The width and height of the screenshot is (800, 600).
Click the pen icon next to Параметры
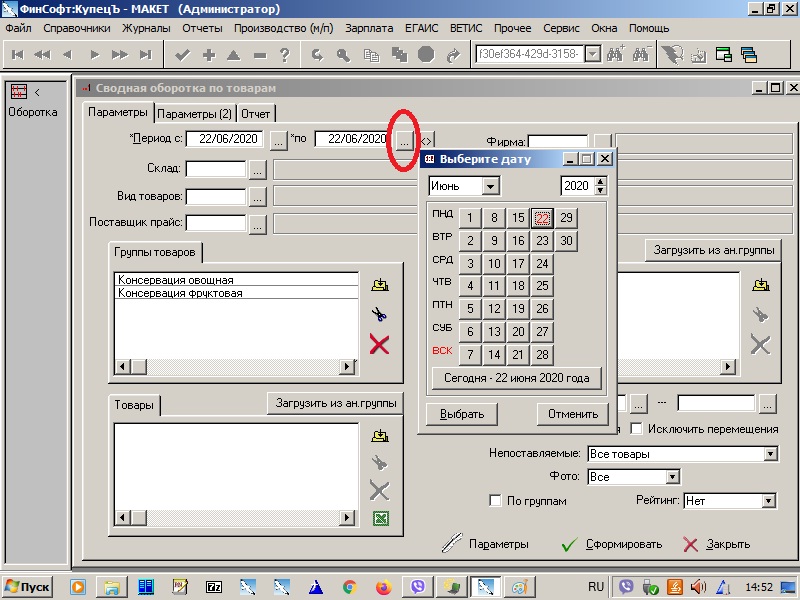point(452,543)
